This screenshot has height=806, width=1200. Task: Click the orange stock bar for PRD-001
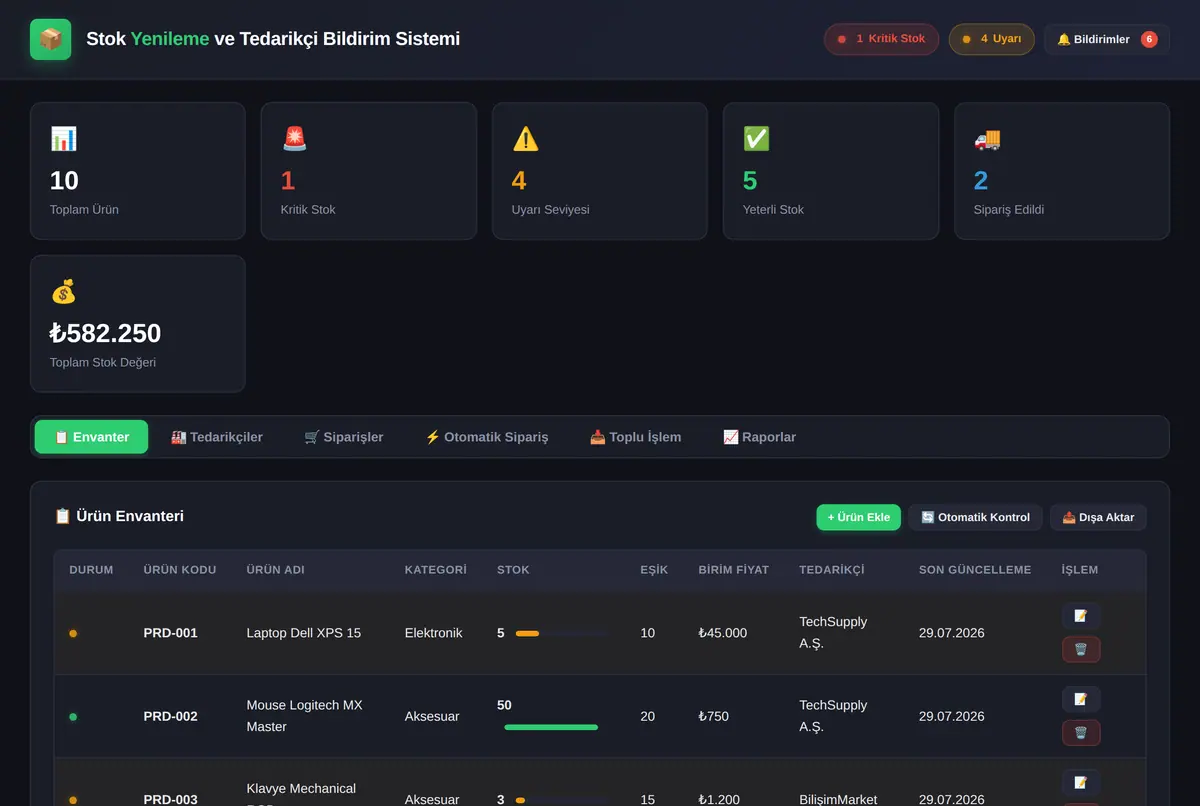527,633
